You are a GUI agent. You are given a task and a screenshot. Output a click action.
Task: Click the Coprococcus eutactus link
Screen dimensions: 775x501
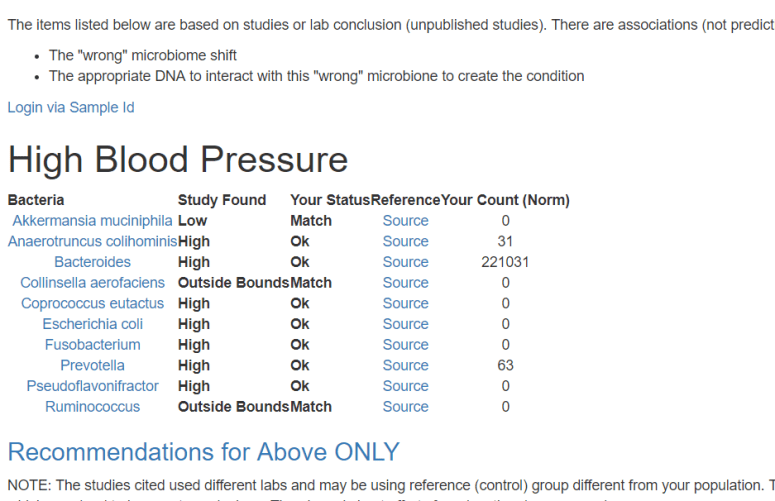pyautogui.click(x=92, y=303)
